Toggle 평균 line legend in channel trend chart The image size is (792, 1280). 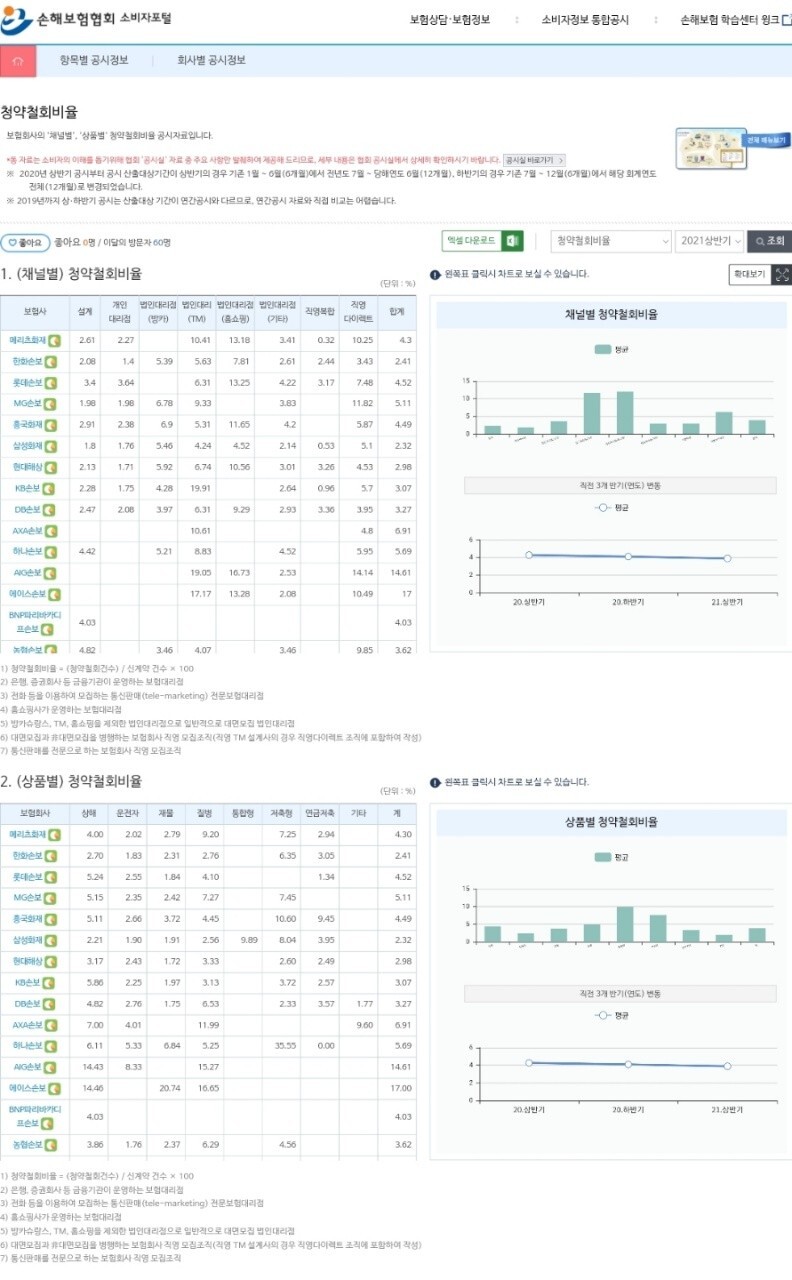pos(611,508)
